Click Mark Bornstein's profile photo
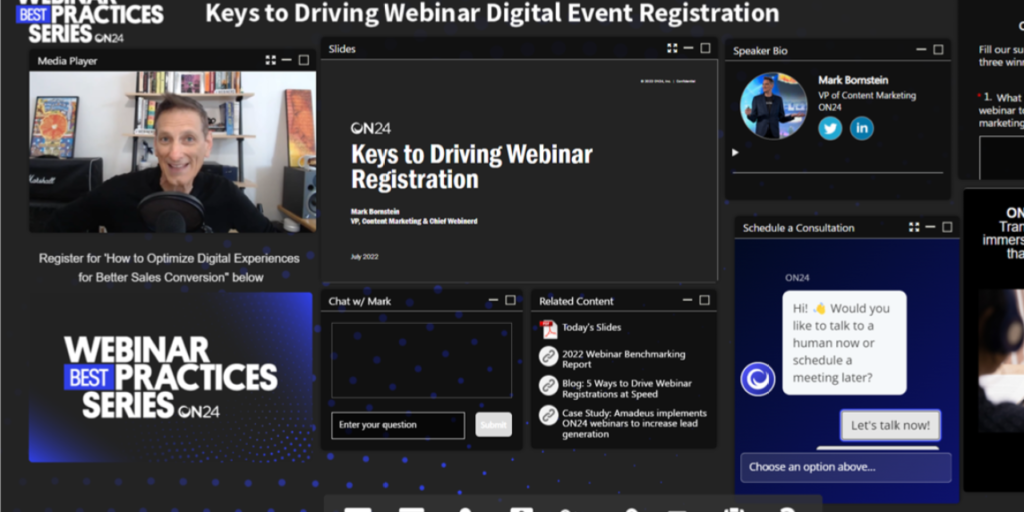The image size is (1024, 512). tap(774, 105)
